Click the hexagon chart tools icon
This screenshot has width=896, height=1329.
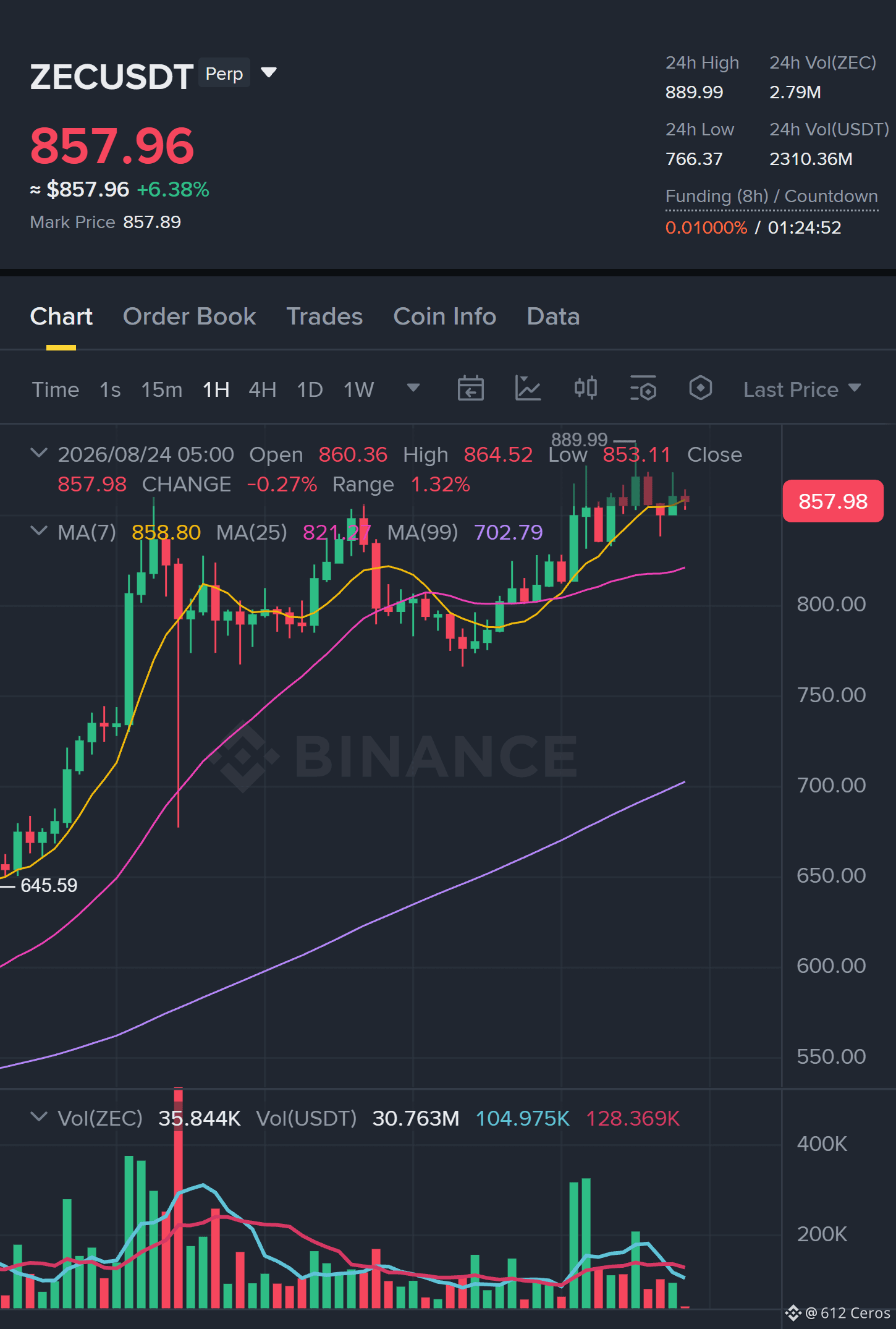701,388
